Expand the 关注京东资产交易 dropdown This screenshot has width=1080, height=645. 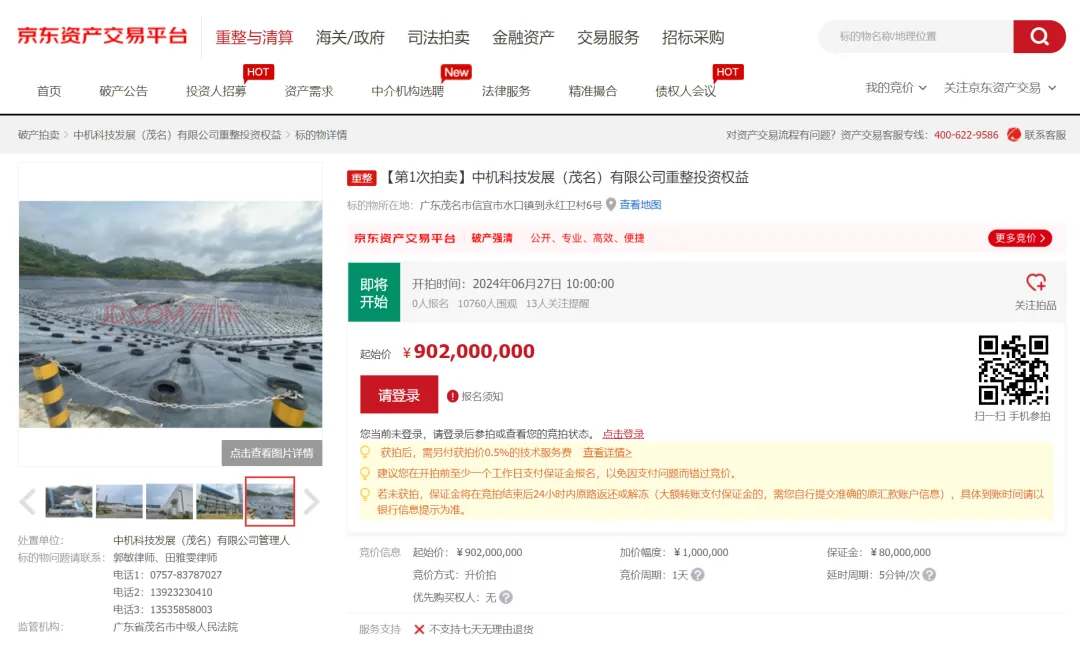coord(999,88)
